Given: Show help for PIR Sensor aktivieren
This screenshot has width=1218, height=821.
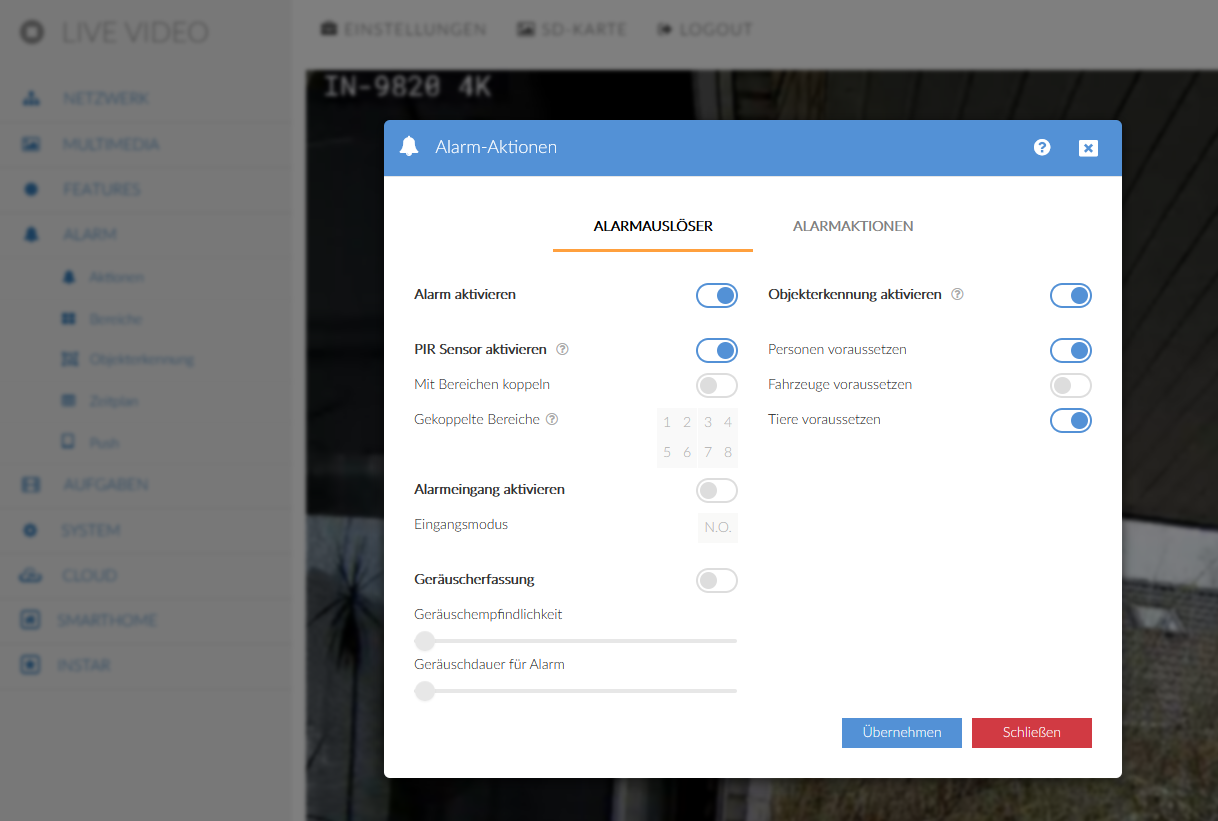Looking at the screenshot, I should coord(562,350).
